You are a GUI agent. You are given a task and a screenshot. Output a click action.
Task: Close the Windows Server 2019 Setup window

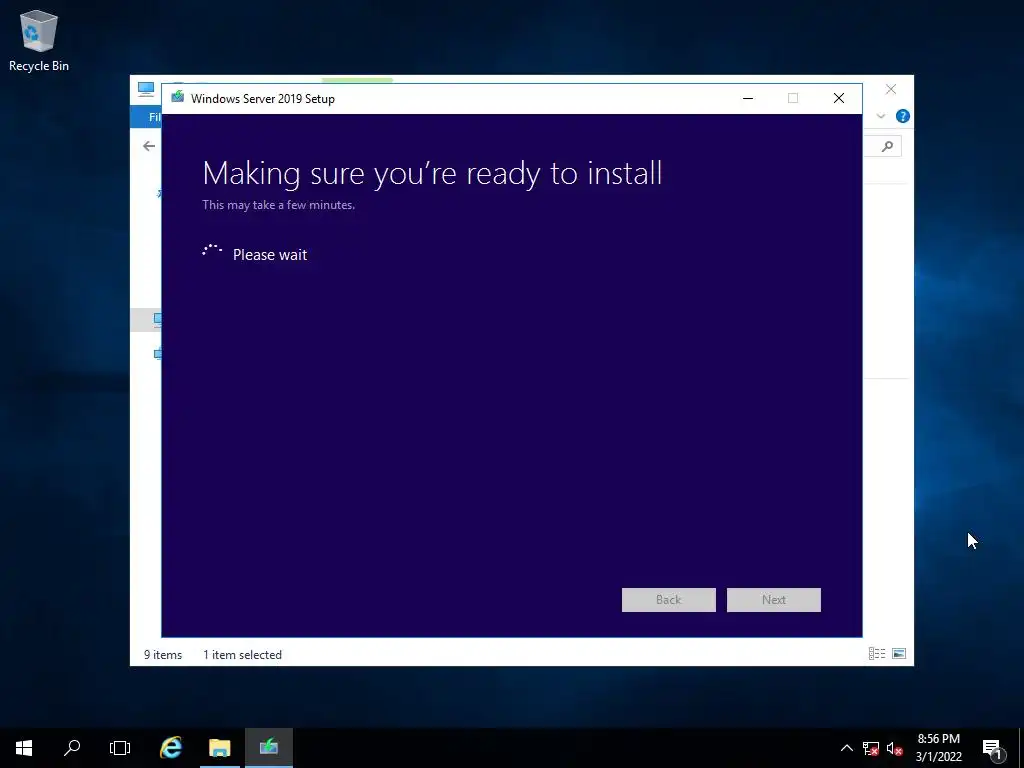[839, 99]
